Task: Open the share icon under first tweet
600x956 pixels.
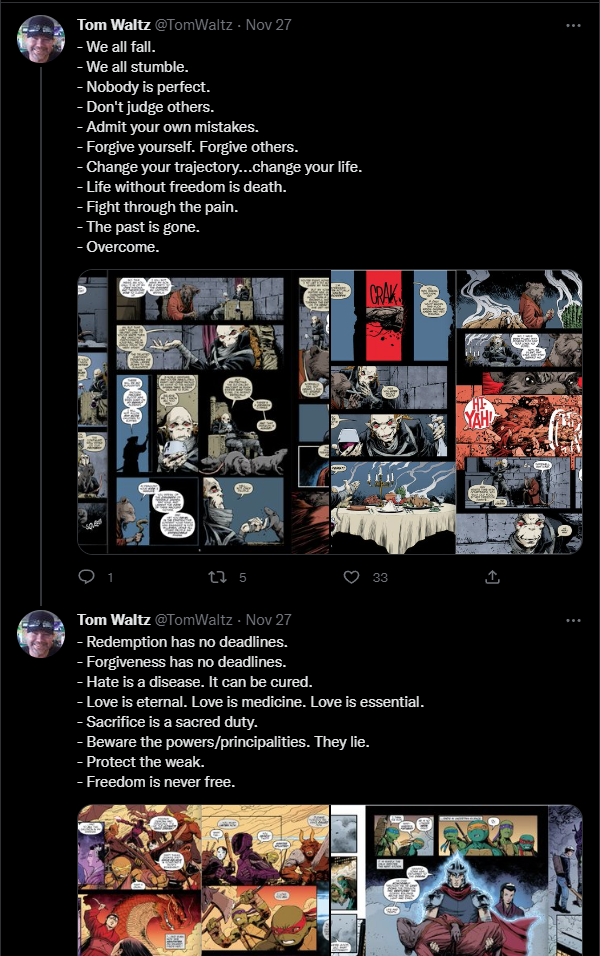Action: 493,577
